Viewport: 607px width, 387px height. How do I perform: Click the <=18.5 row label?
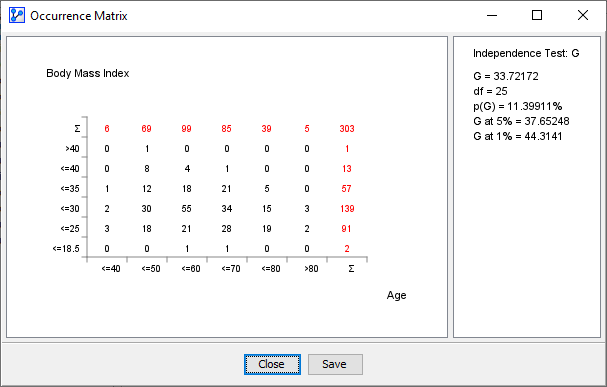pyautogui.click(x=66, y=248)
